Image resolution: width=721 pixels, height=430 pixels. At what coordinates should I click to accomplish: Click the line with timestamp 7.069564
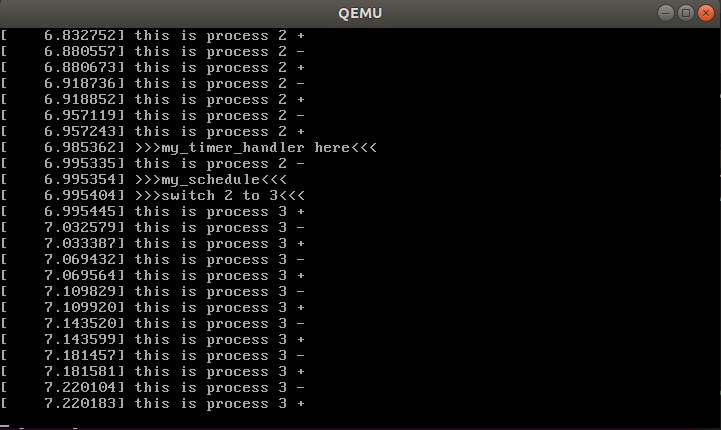[x=152, y=275]
